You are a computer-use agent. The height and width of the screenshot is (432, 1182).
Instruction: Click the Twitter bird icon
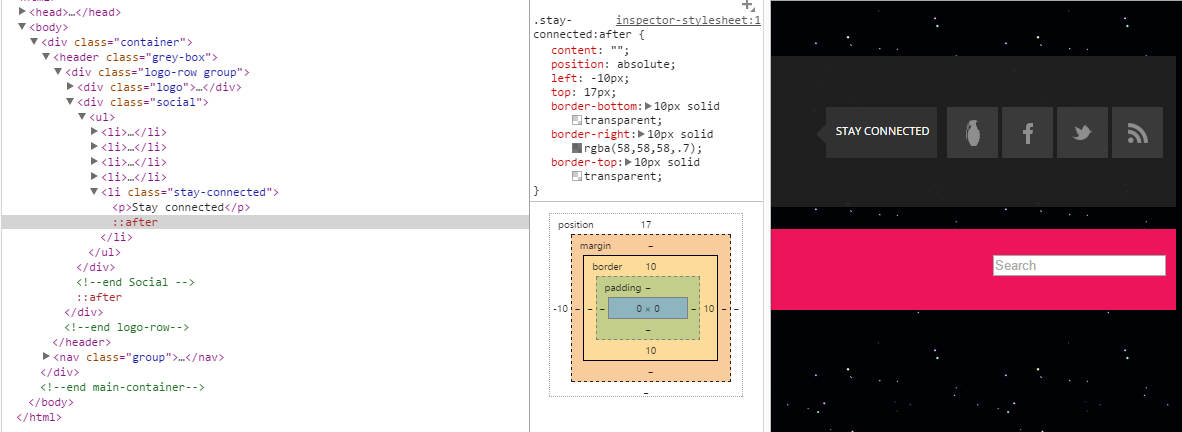pyautogui.click(x=1082, y=132)
